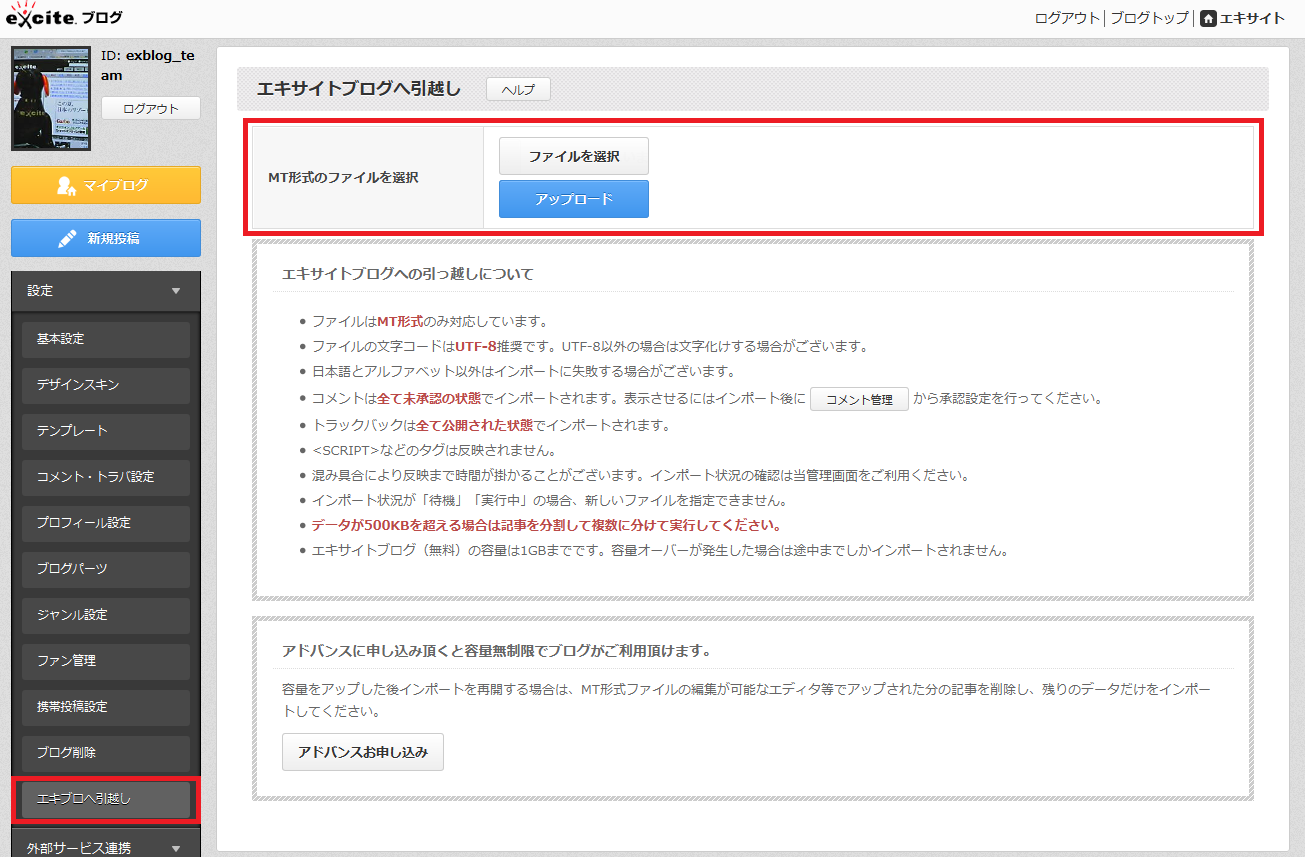Click アドバンスお申し込み button
1305x857 pixels.
click(363, 752)
